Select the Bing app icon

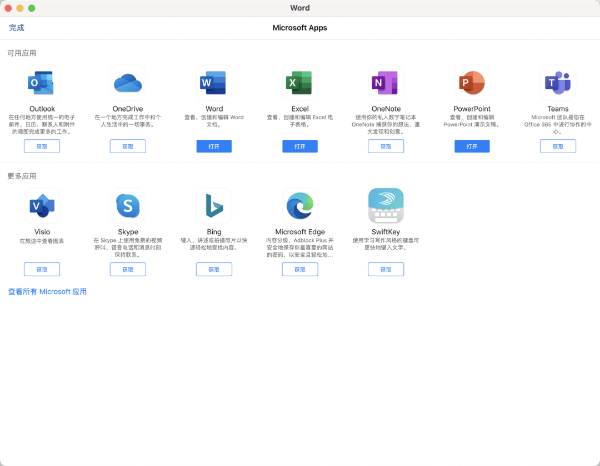point(214,206)
